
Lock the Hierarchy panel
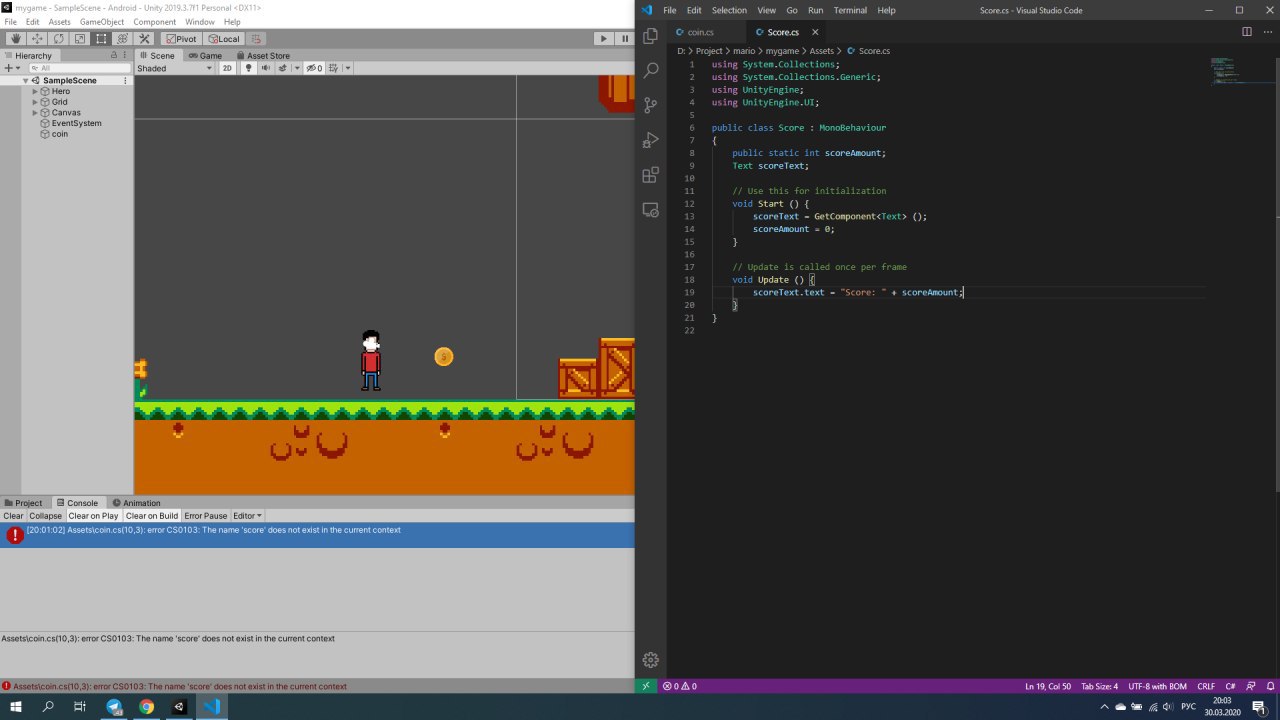pos(114,56)
